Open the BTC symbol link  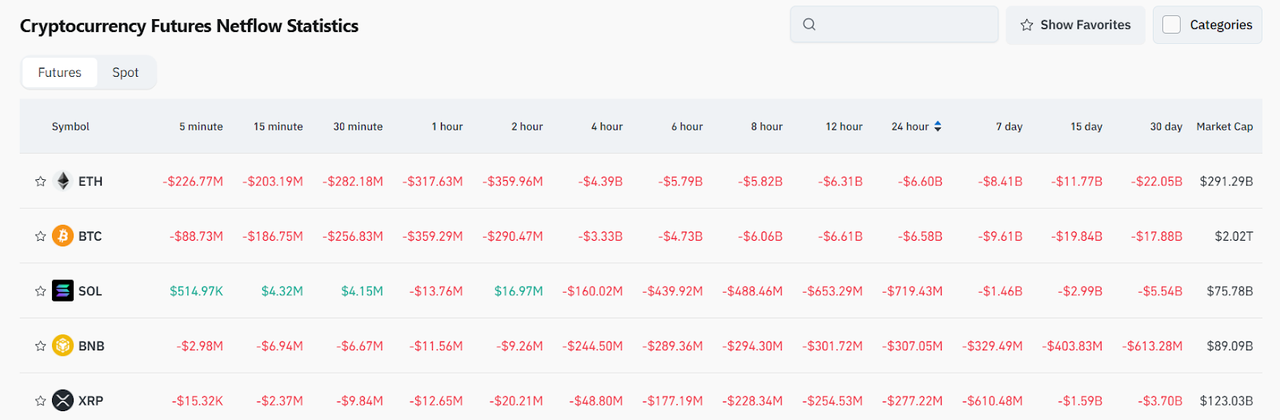[x=90, y=237]
